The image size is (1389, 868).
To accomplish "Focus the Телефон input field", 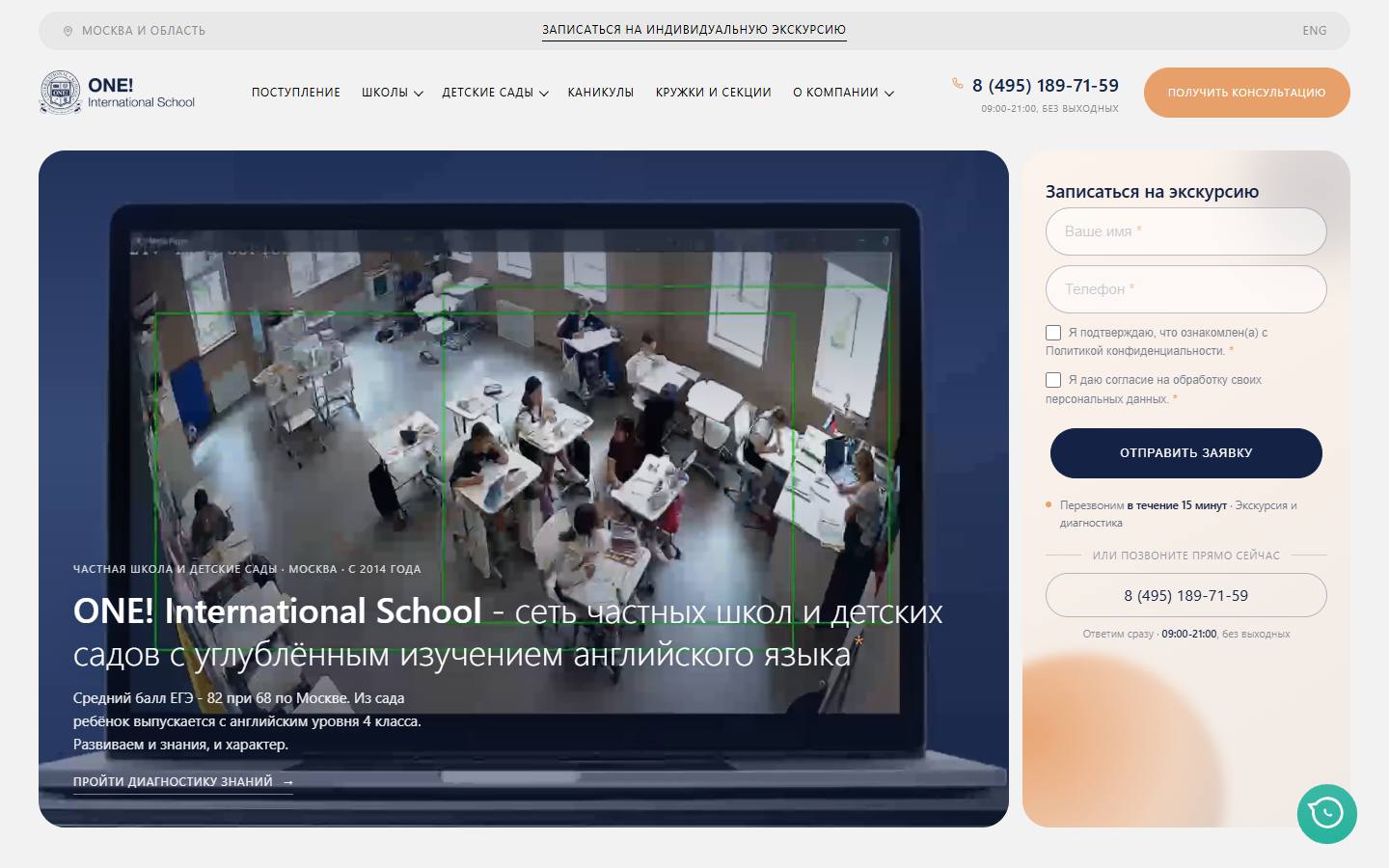I will [x=1186, y=289].
